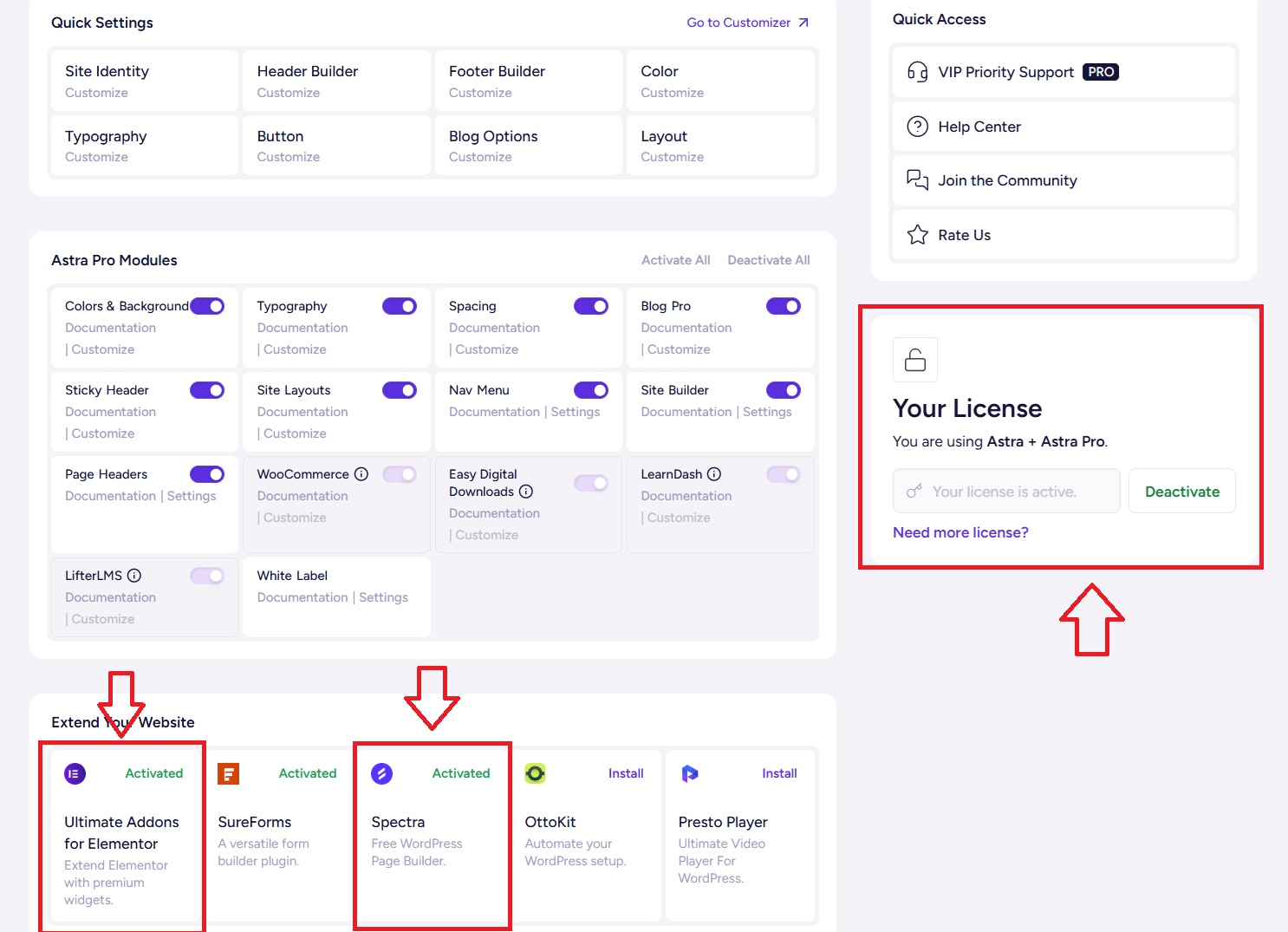This screenshot has width=1288, height=932.
Task: Switch off the Page Headers module
Action: [x=207, y=474]
